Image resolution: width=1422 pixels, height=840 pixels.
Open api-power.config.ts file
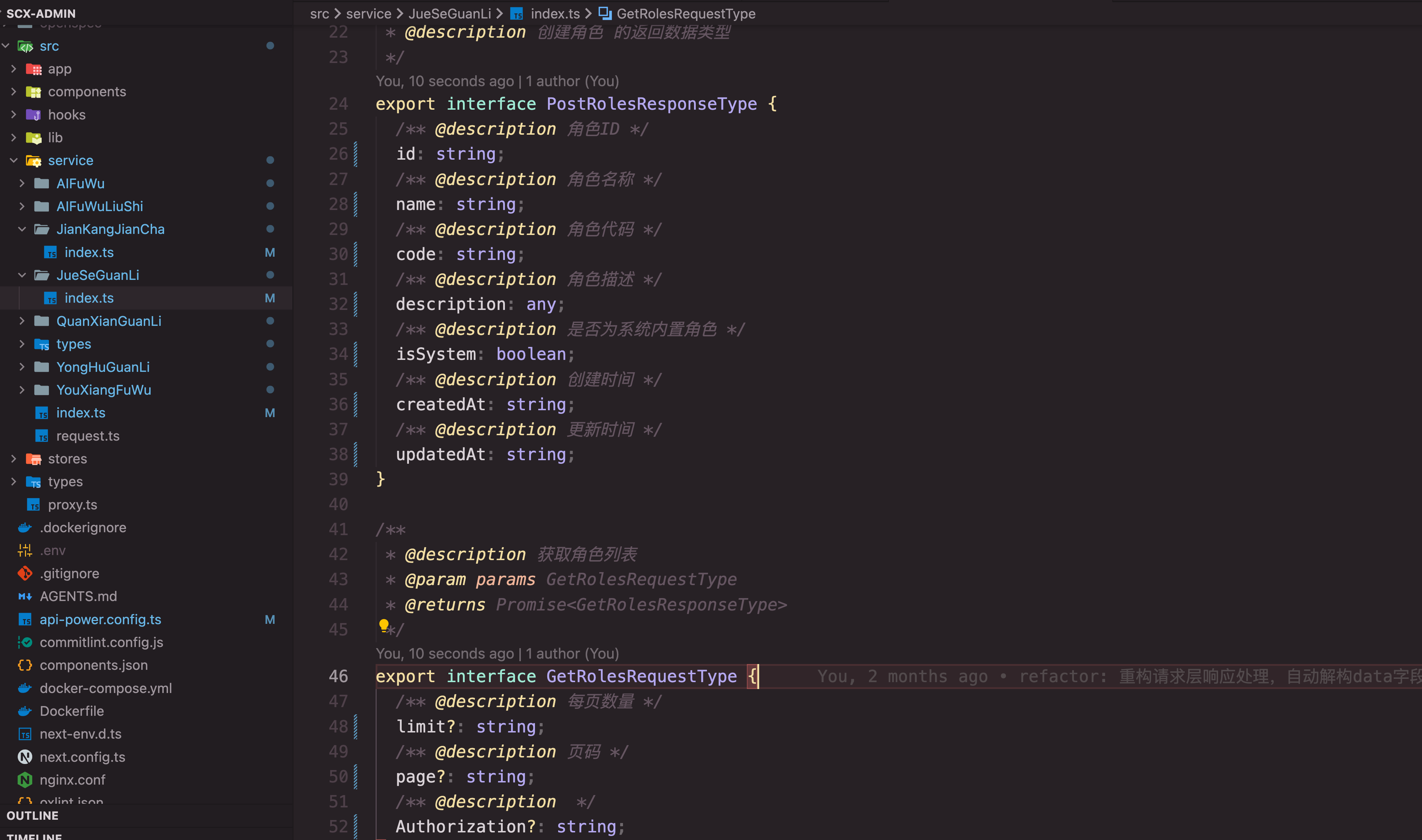pos(100,619)
